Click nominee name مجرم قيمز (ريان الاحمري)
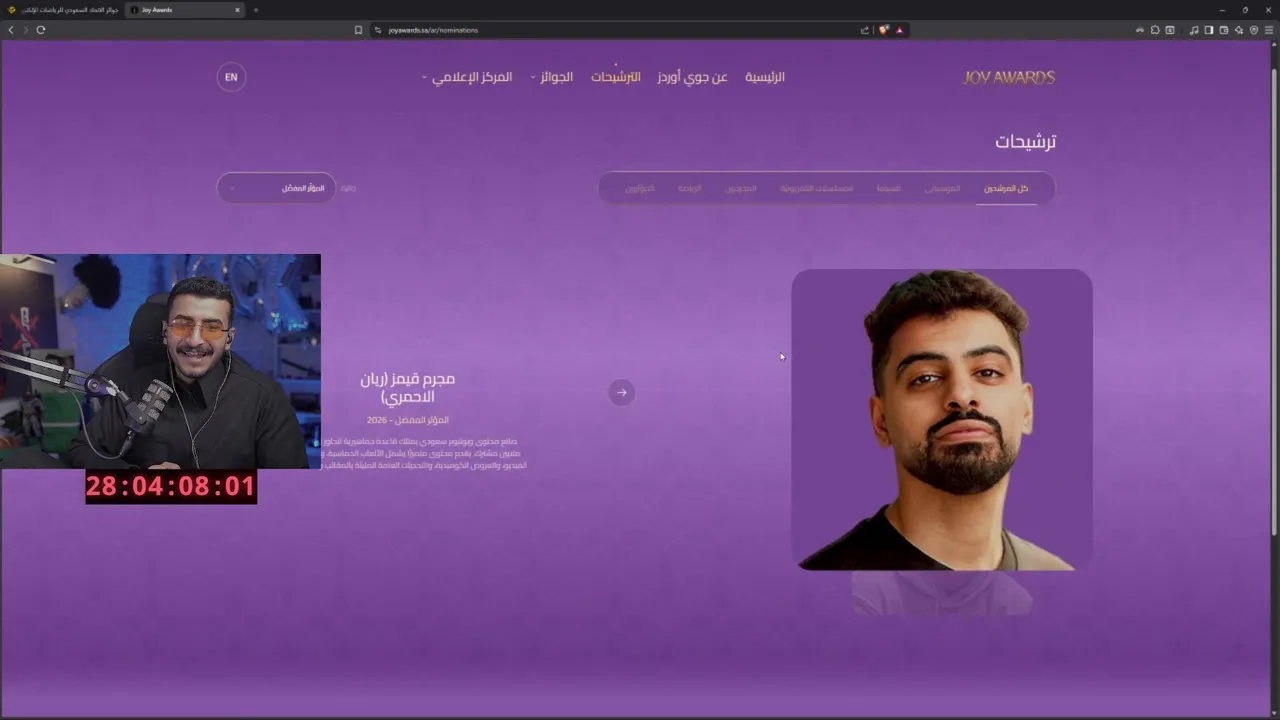 tap(407, 388)
